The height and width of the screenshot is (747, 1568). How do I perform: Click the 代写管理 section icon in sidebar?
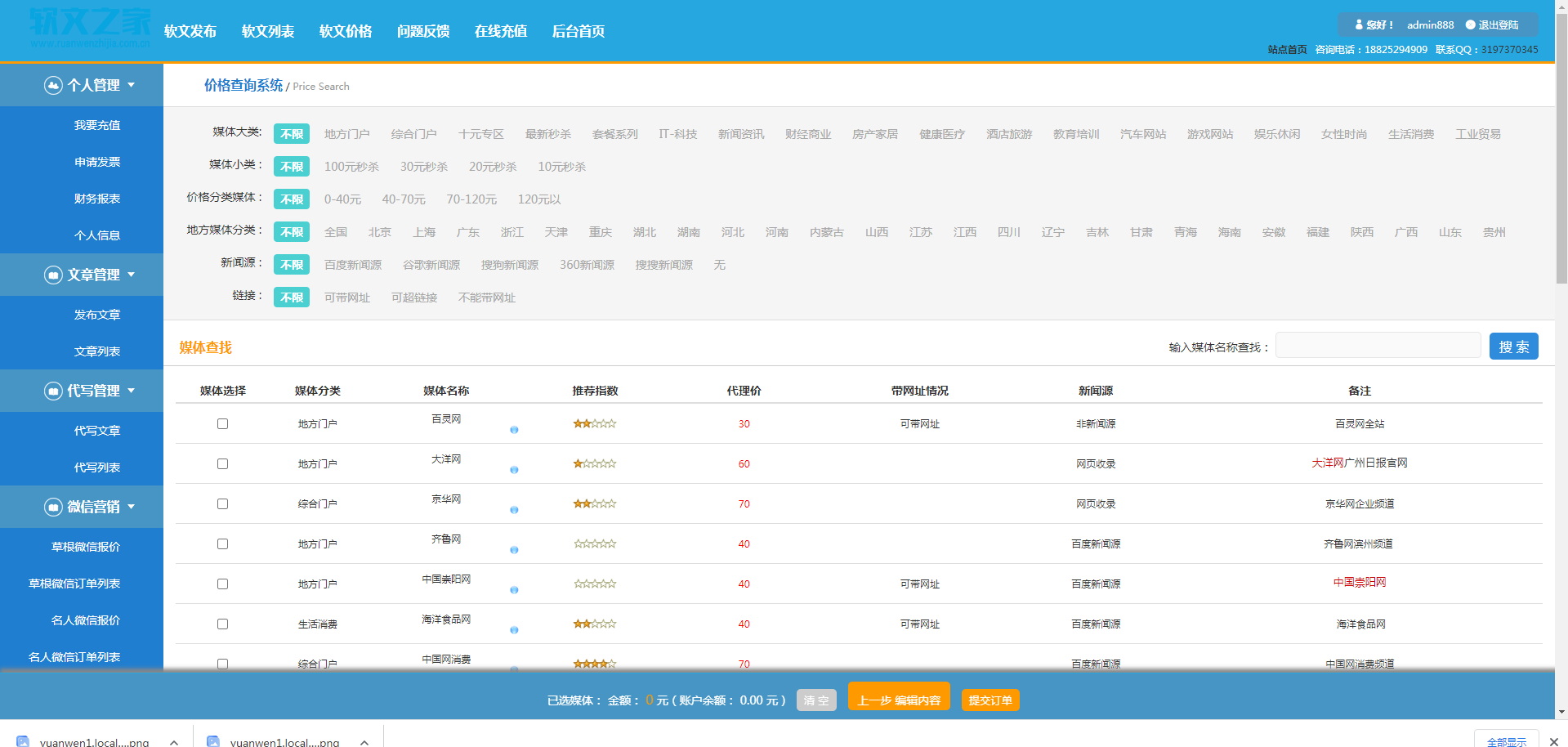53,391
